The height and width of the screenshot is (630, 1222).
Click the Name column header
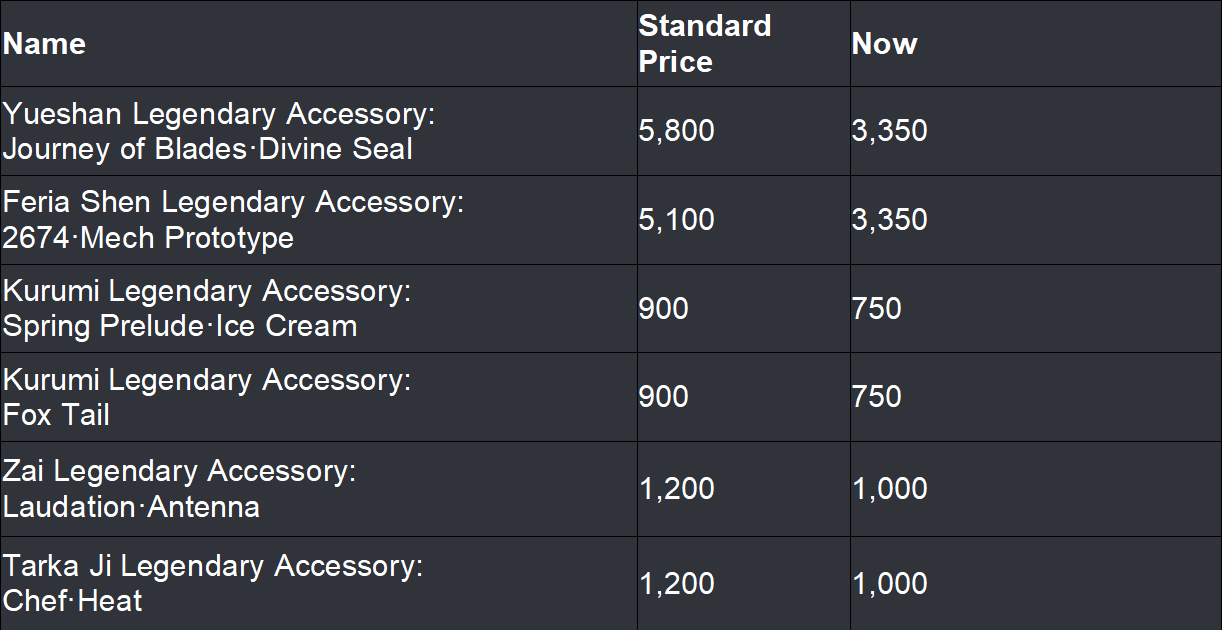point(45,44)
